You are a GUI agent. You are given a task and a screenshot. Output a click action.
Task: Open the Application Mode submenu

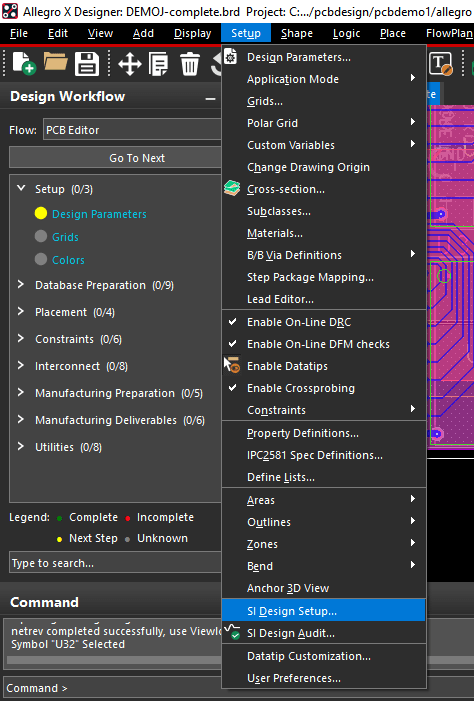(x=324, y=79)
